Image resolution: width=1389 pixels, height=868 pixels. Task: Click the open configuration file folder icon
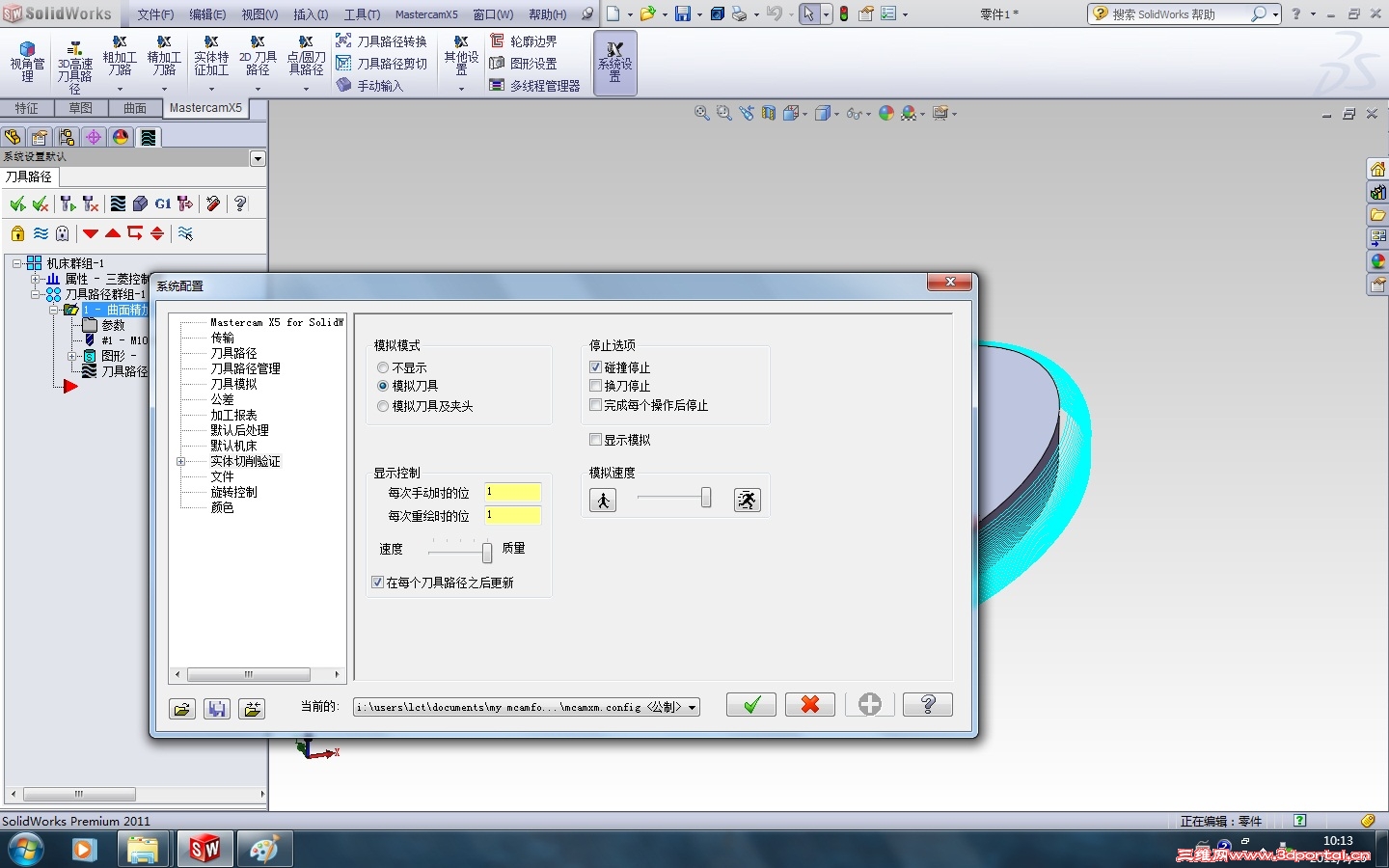click(182, 709)
